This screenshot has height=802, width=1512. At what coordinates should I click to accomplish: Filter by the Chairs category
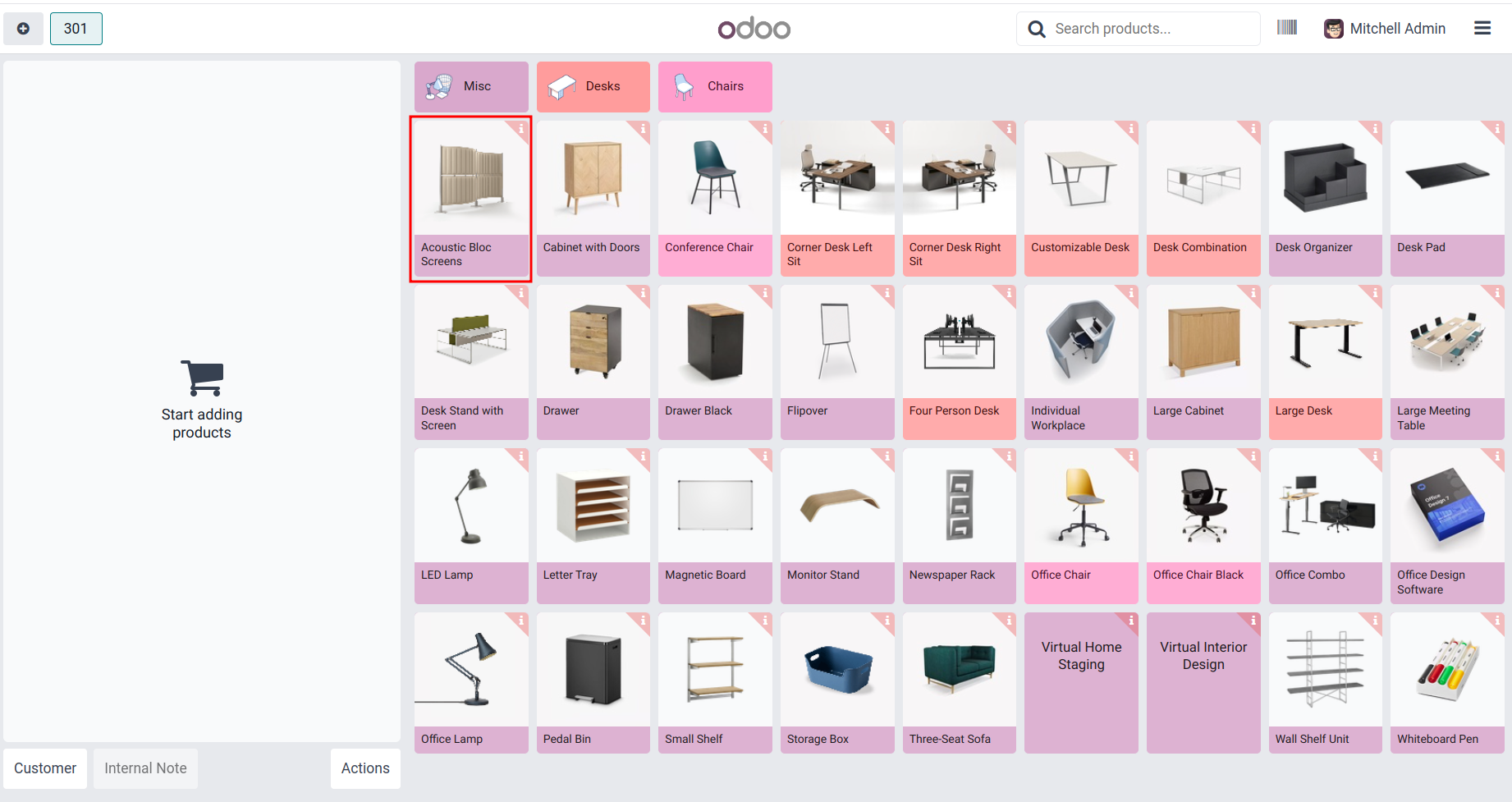[715, 86]
